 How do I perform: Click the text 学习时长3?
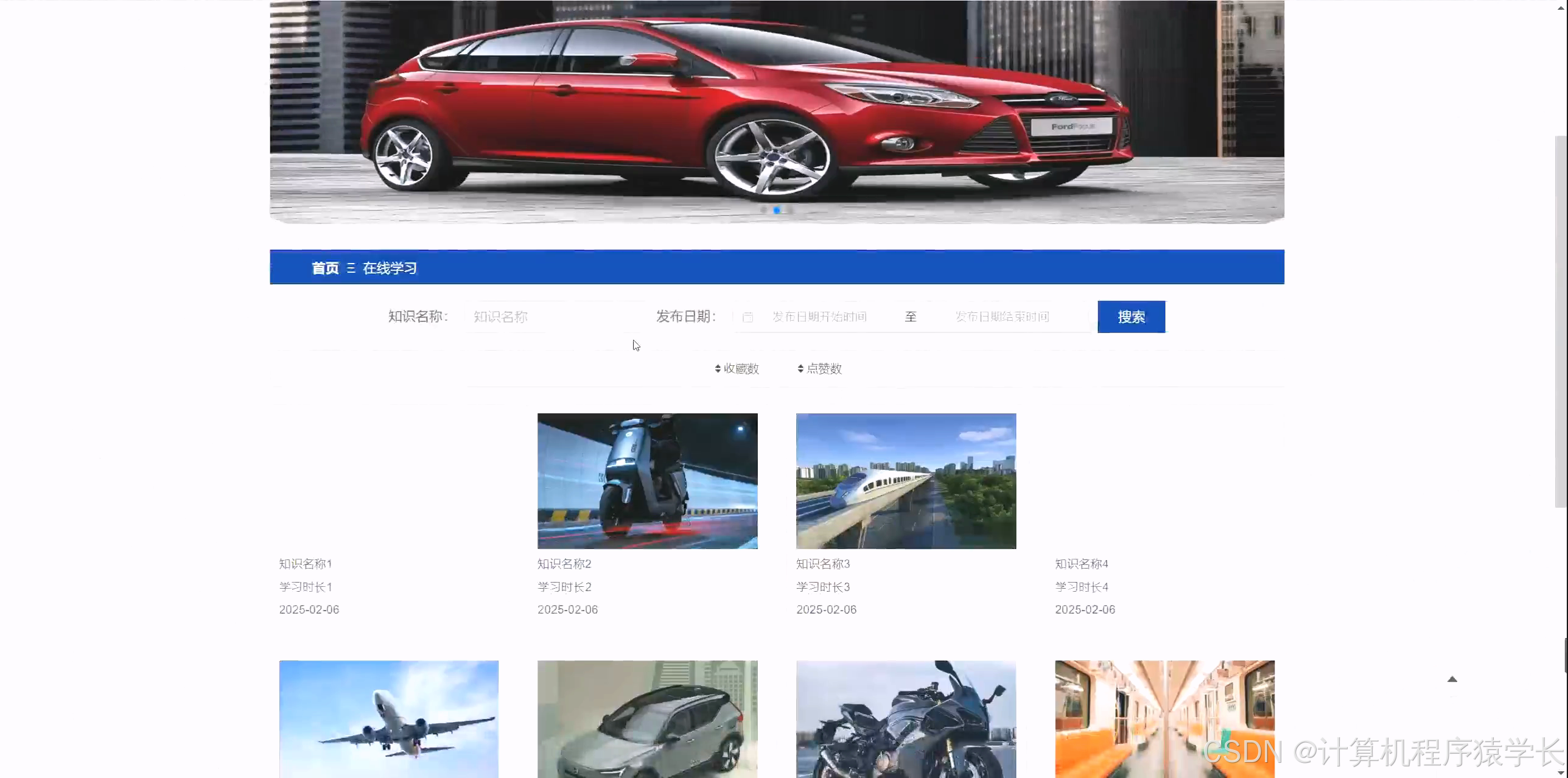click(823, 587)
